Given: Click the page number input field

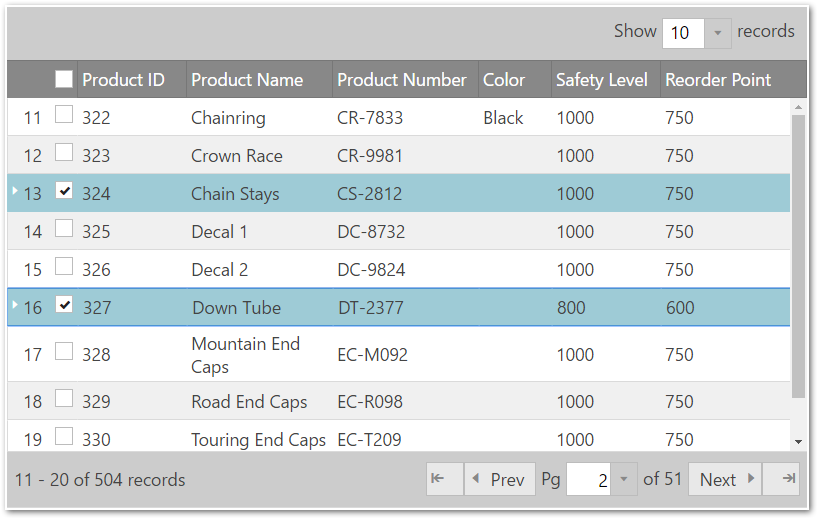Looking at the screenshot, I should pos(589,479).
